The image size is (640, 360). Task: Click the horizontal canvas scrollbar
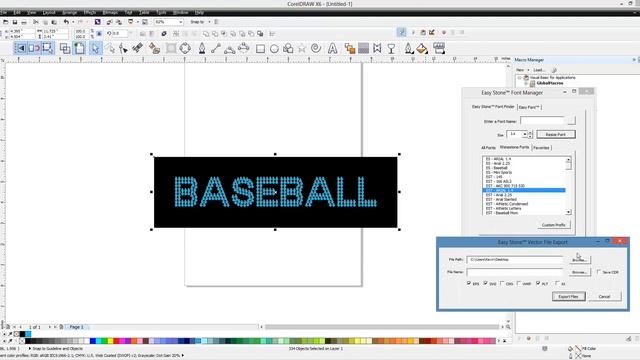382,327
